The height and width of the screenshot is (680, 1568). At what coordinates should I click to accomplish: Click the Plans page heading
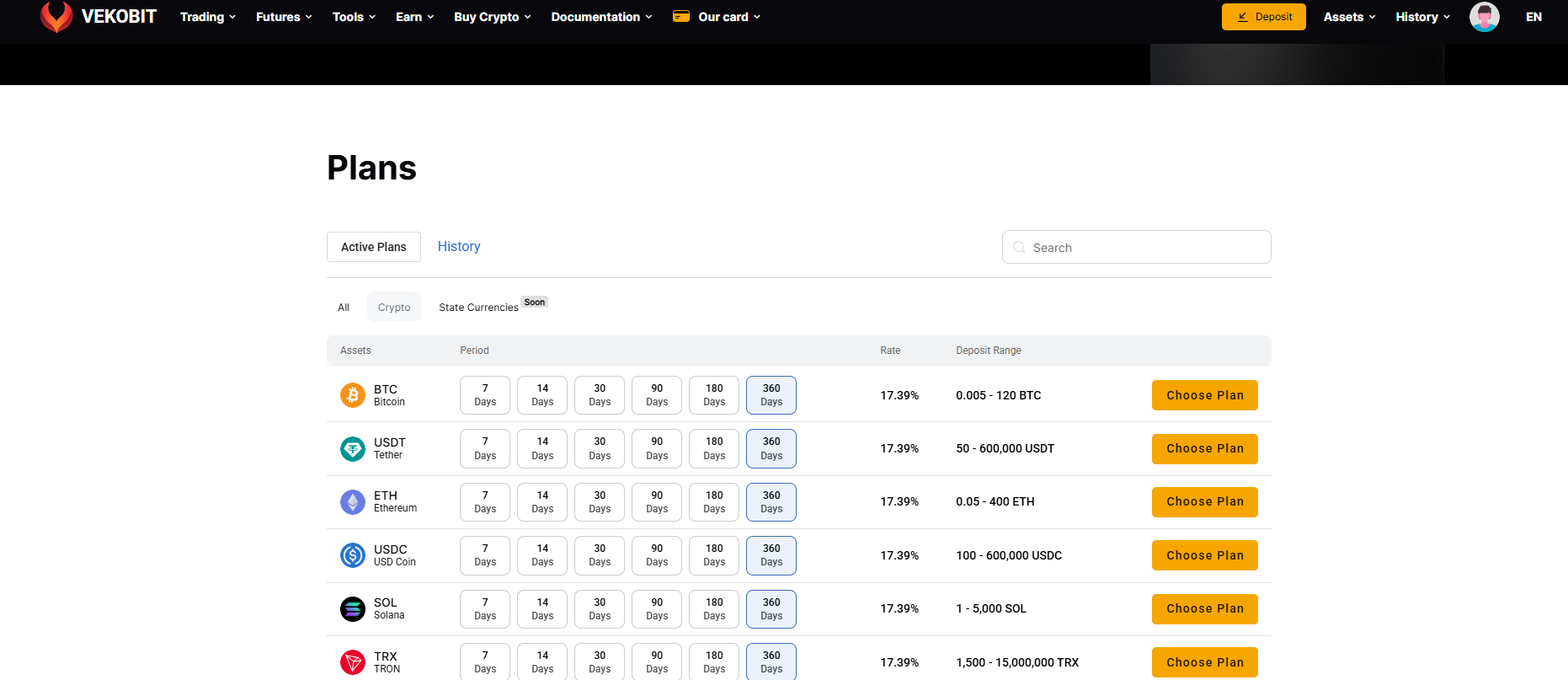click(x=371, y=168)
